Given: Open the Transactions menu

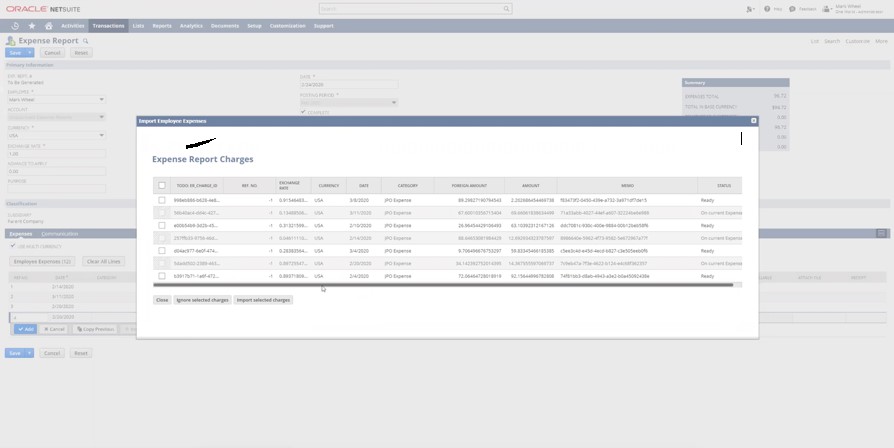Looking at the screenshot, I should pos(108,25).
